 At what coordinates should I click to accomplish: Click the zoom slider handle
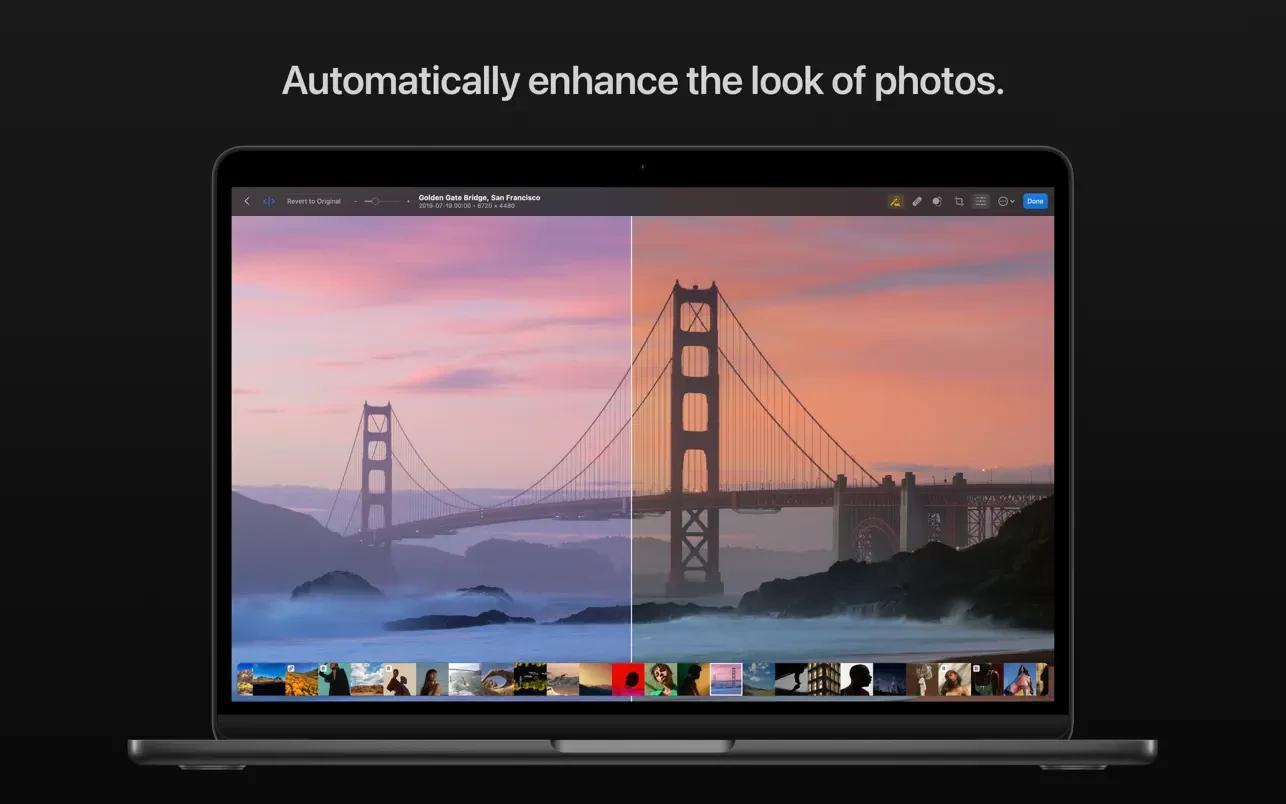coord(375,201)
